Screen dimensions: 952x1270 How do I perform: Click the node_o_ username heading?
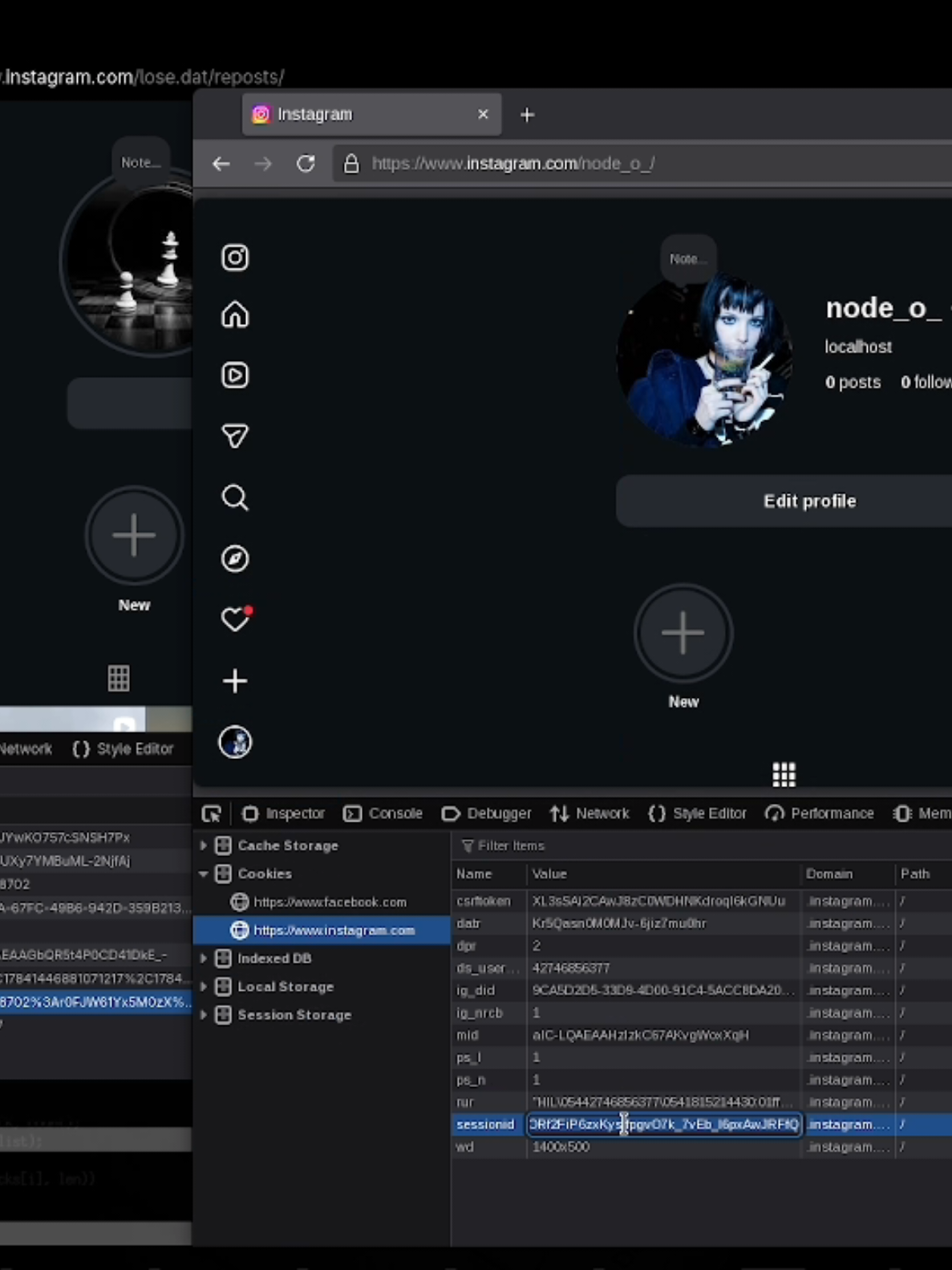[883, 308]
